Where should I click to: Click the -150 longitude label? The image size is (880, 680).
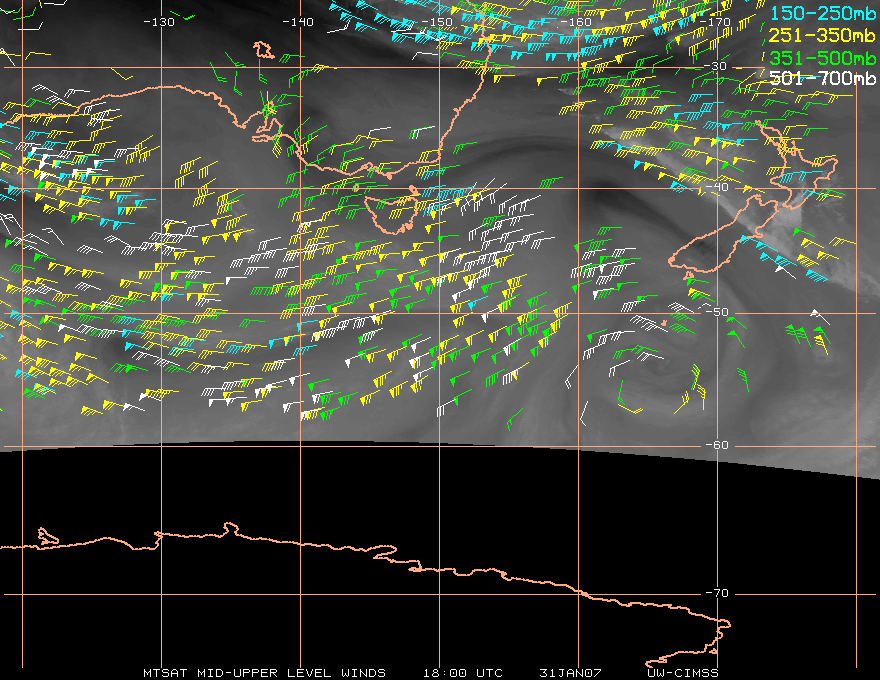point(437,22)
